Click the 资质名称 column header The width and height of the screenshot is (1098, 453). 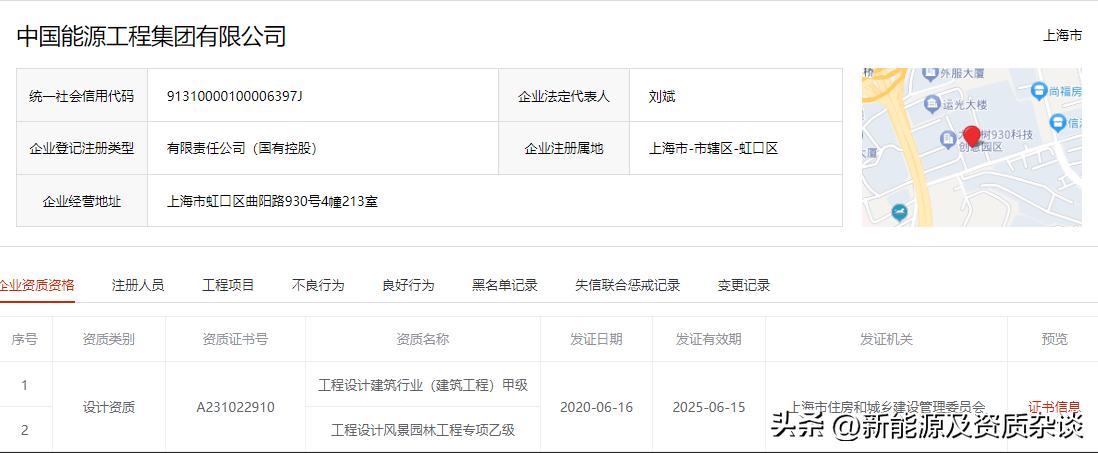[423, 339]
